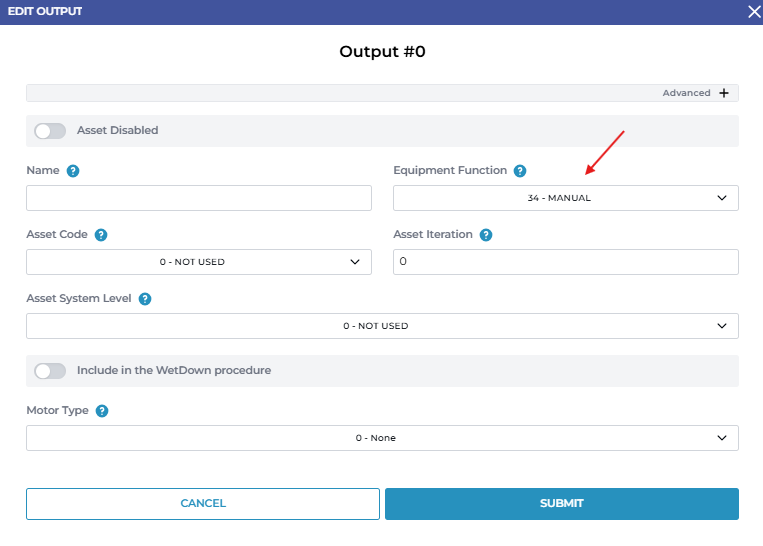The width and height of the screenshot is (763, 546).
Task: Open Asset Code help tooltip icon
Action: pos(101,235)
